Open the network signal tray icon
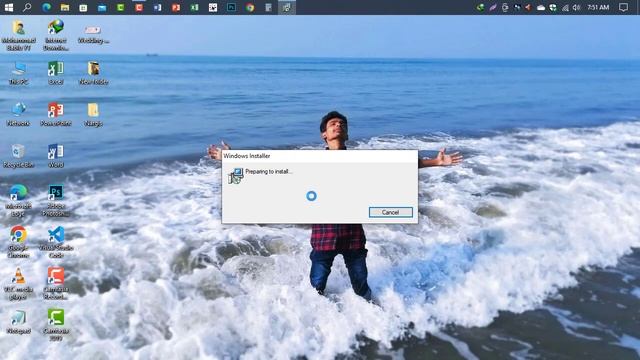This screenshot has width=640, height=360. tap(565, 7)
